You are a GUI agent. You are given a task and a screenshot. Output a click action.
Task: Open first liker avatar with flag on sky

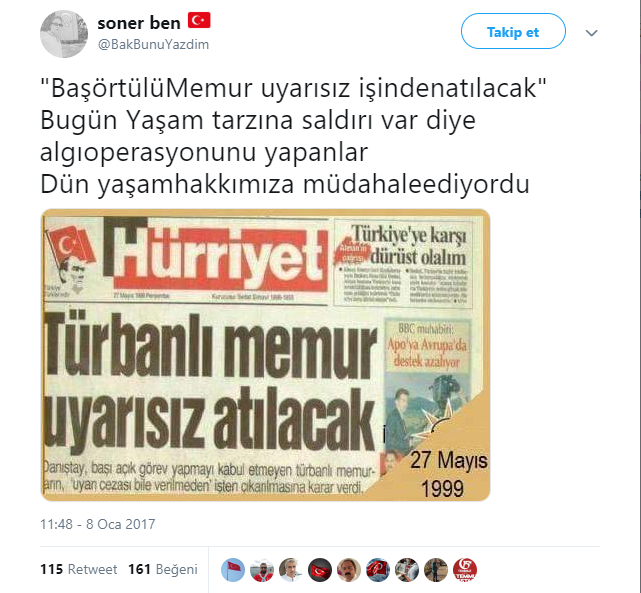pos(233,570)
